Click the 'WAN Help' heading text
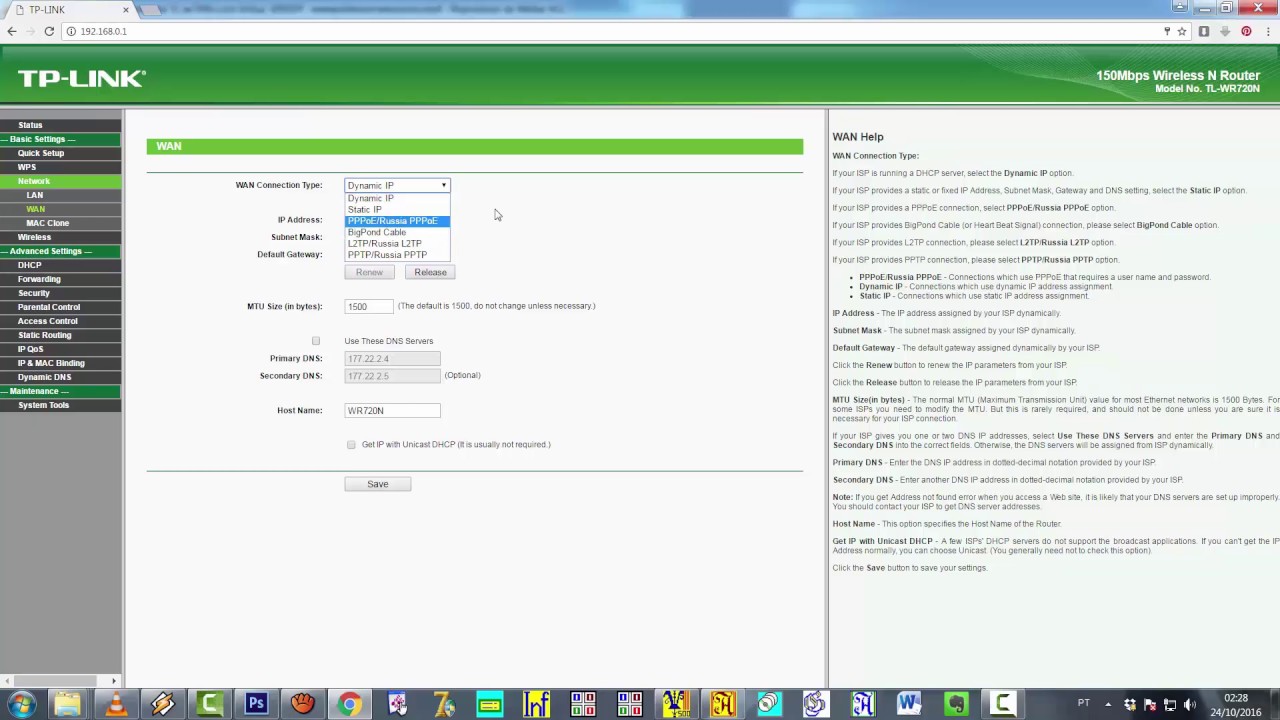 [x=858, y=137]
